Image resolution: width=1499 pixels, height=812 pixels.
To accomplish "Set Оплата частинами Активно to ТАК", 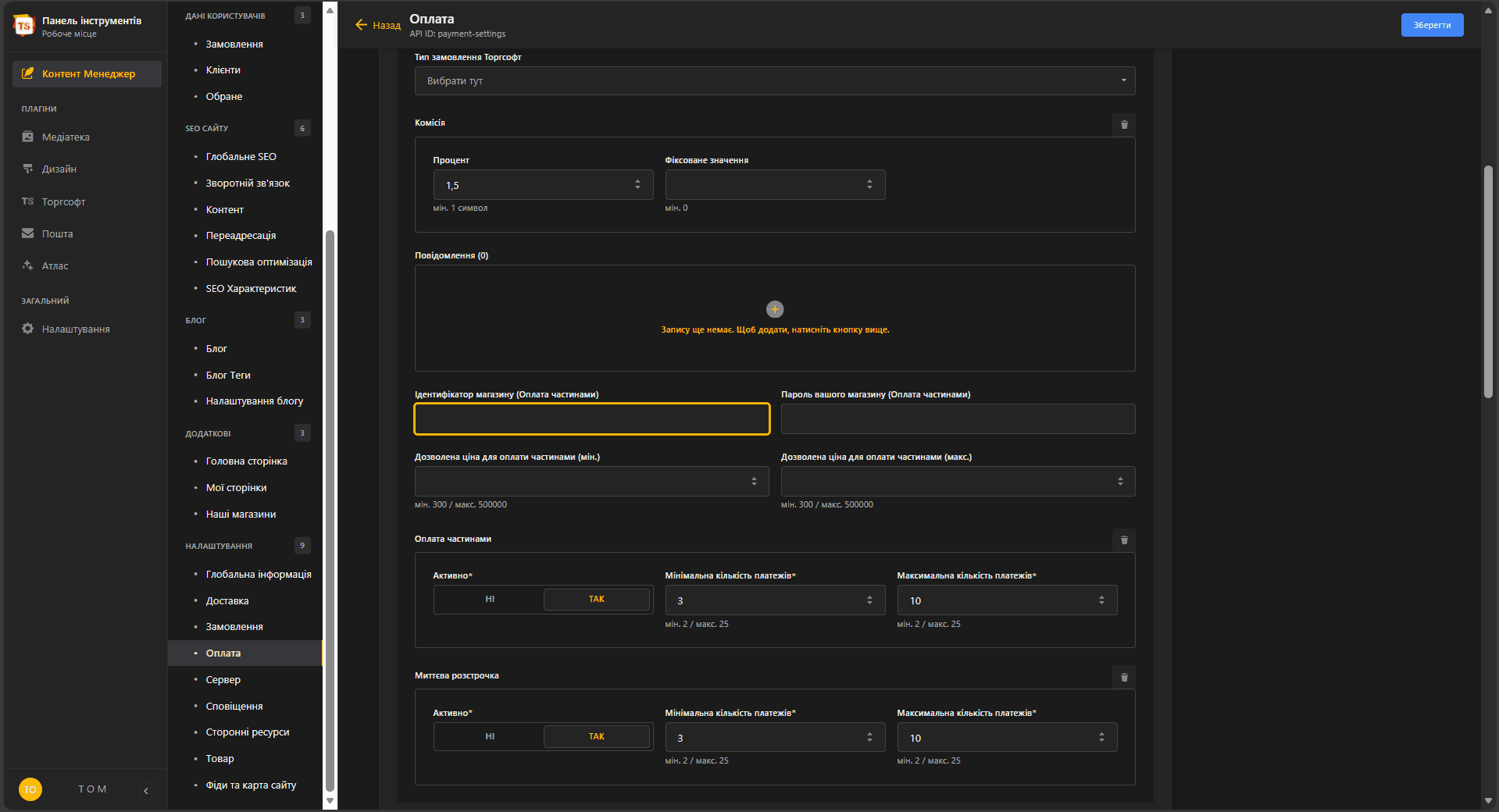I will 596,600.
